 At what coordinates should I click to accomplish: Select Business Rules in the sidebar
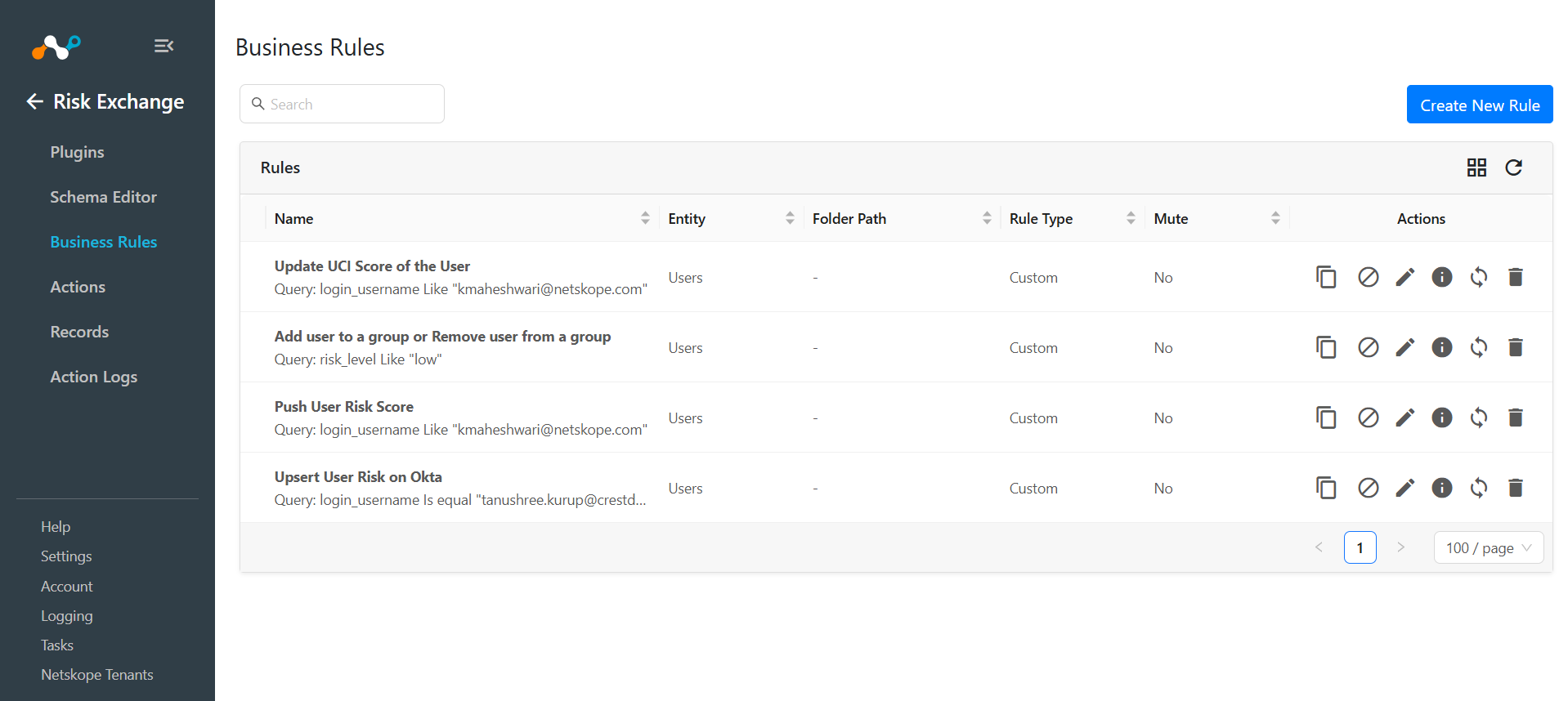(x=103, y=242)
